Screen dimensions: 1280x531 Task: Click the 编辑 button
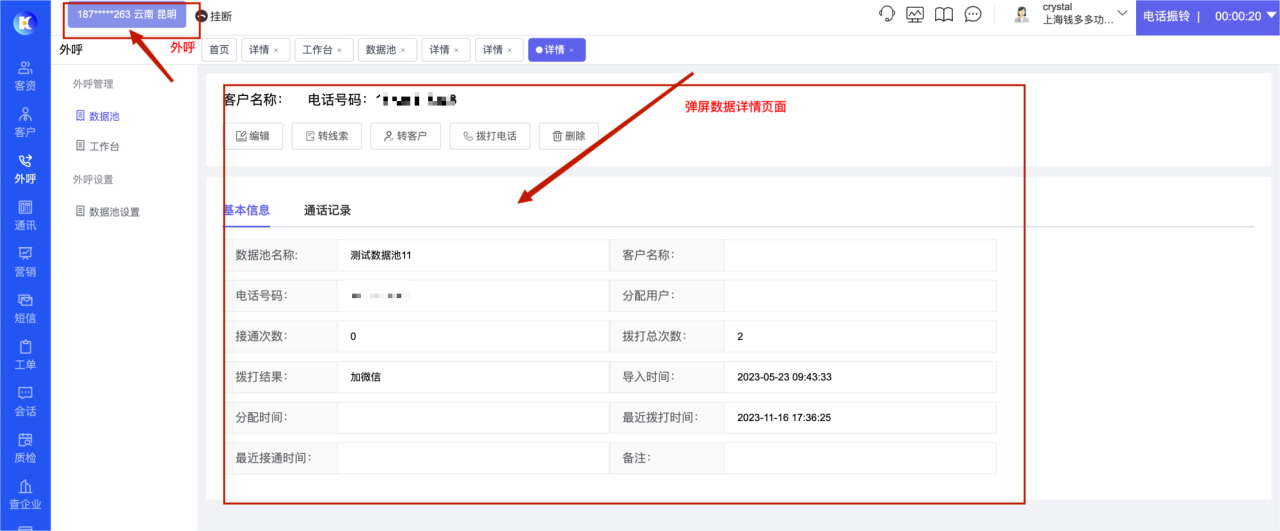point(253,136)
